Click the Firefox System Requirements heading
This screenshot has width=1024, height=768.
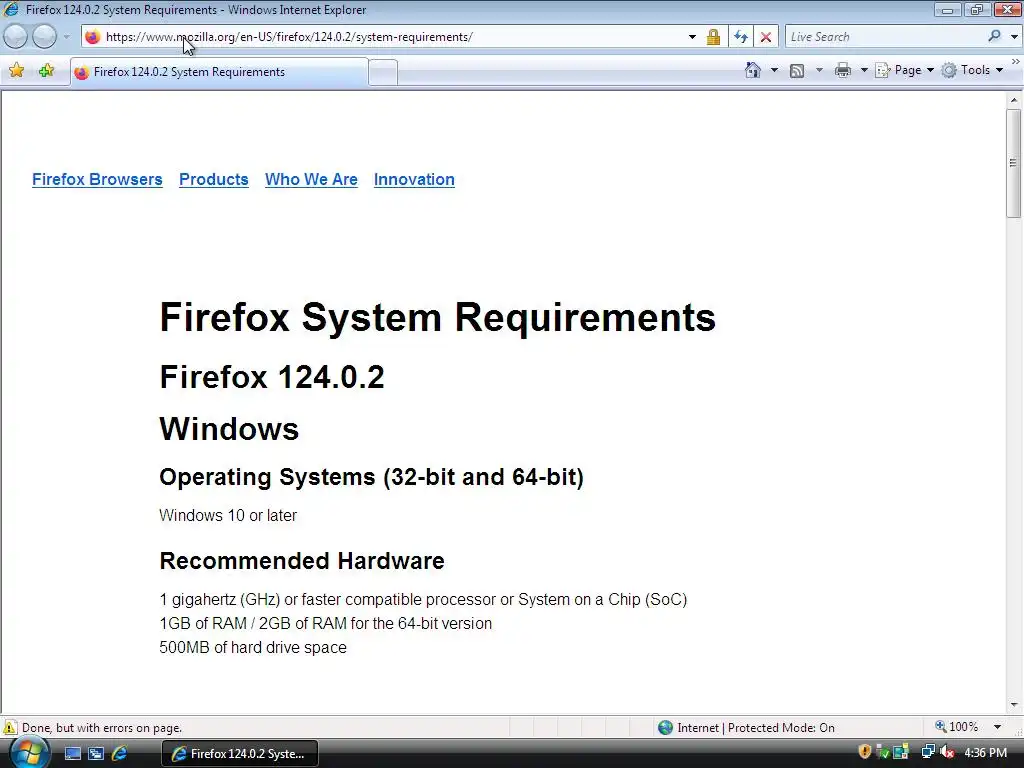point(438,318)
